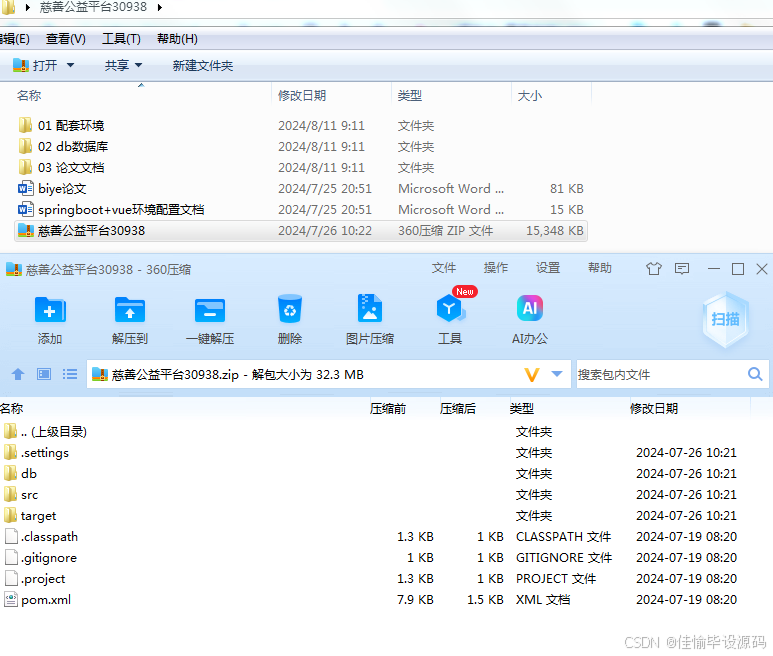Sort by 修改日期 column in Explorer
Screen dimensions: 773x656
click(x=302, y=95)
